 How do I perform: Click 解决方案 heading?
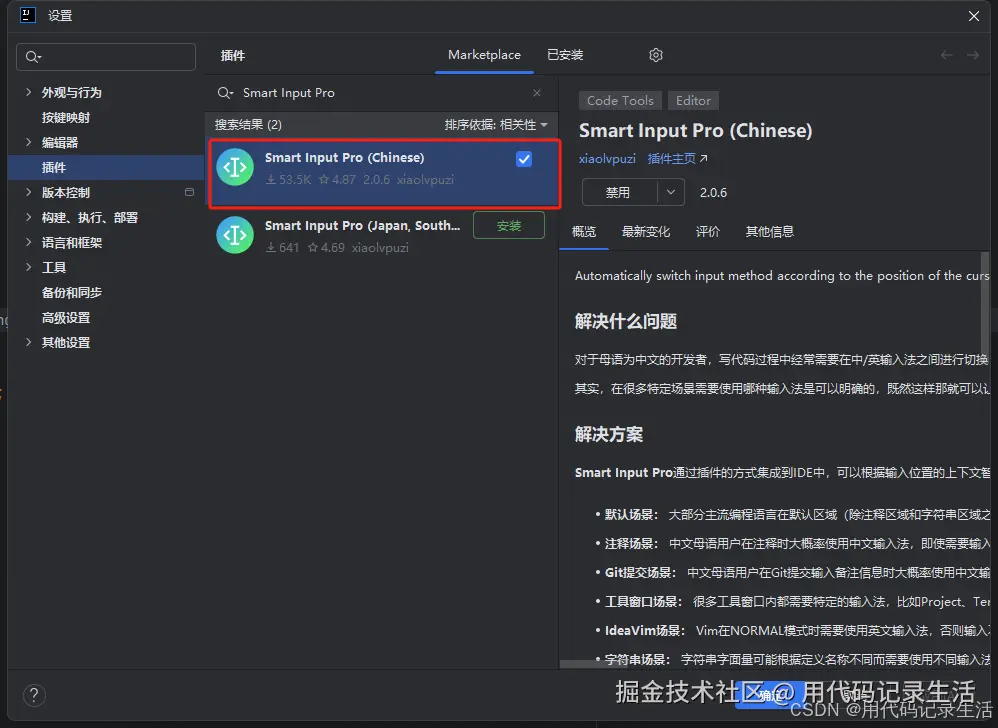pyautogui.click(x=608, y=435)
